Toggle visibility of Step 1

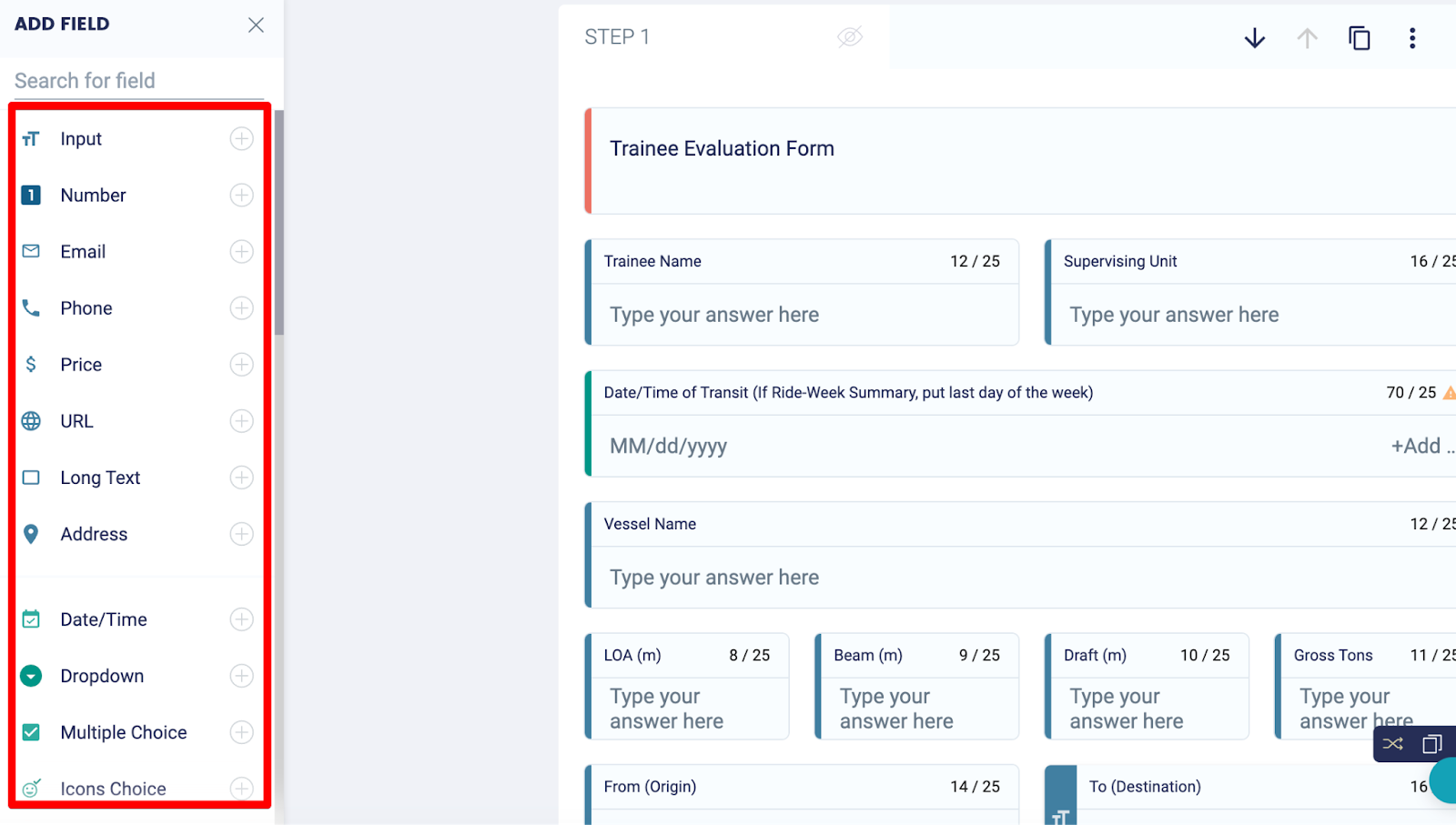(x=849, y=36)
